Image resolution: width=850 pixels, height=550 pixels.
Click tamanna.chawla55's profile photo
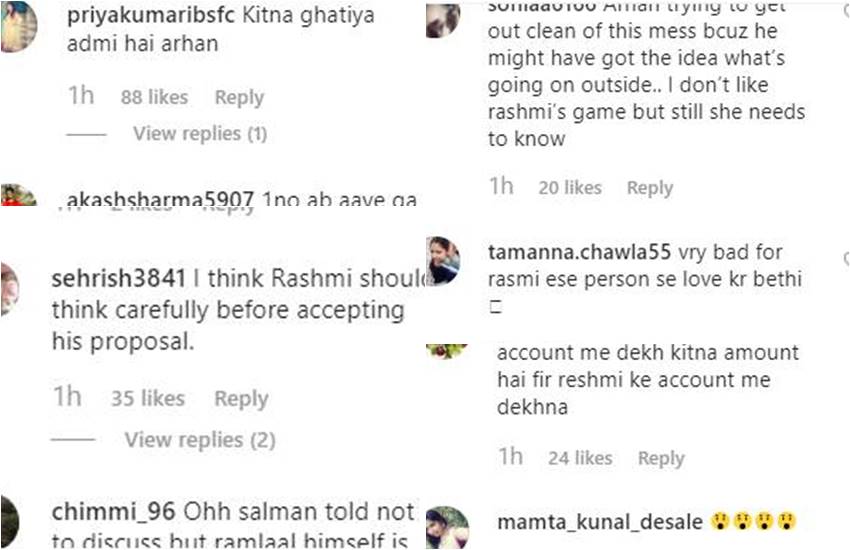pyautogui.click(x=442, y=261)
